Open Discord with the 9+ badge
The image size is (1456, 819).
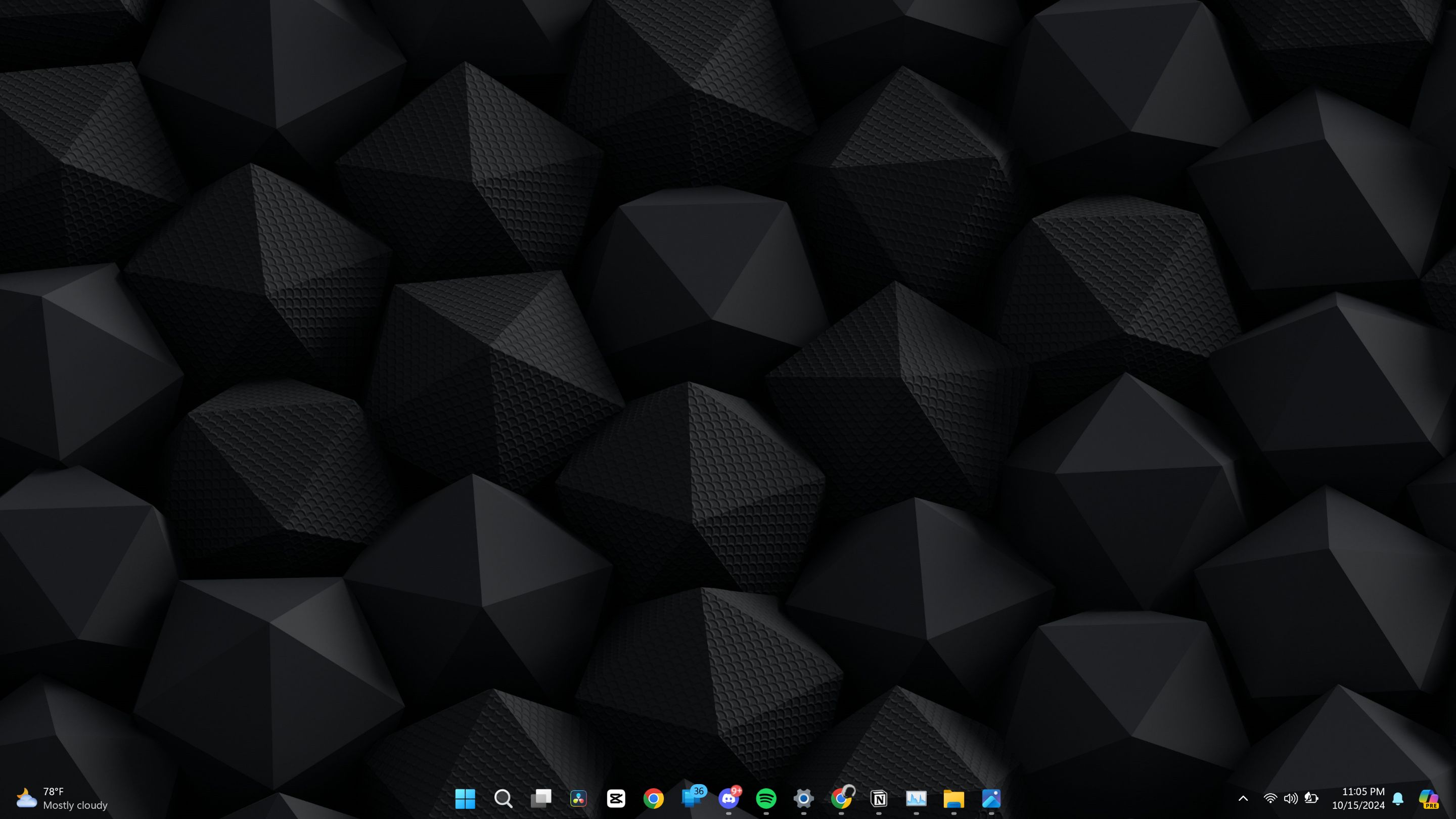730,798
